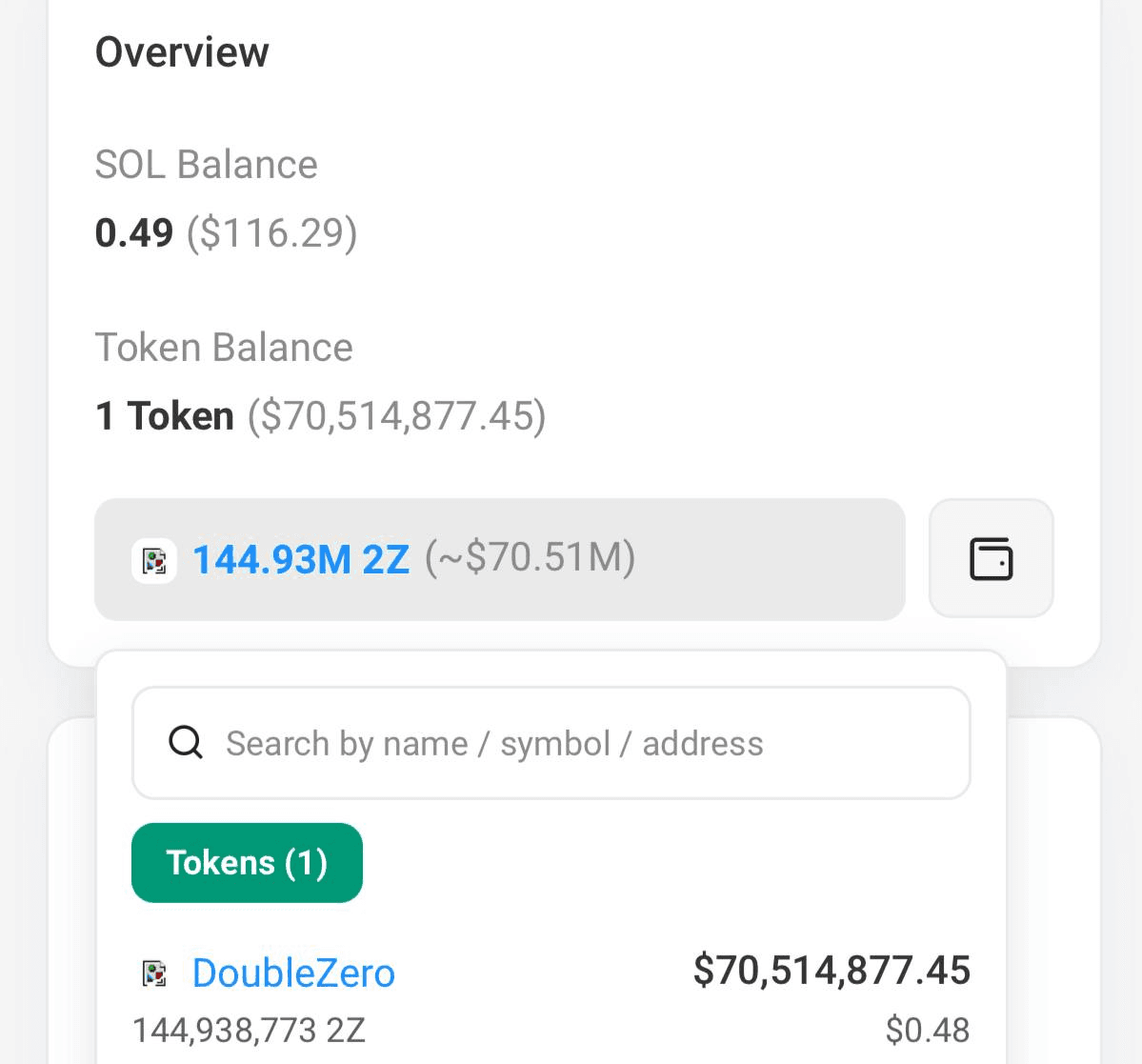This screenshot has width=1142, height=1064.
Task: Click the magnifier search icon
Action: 186,742
